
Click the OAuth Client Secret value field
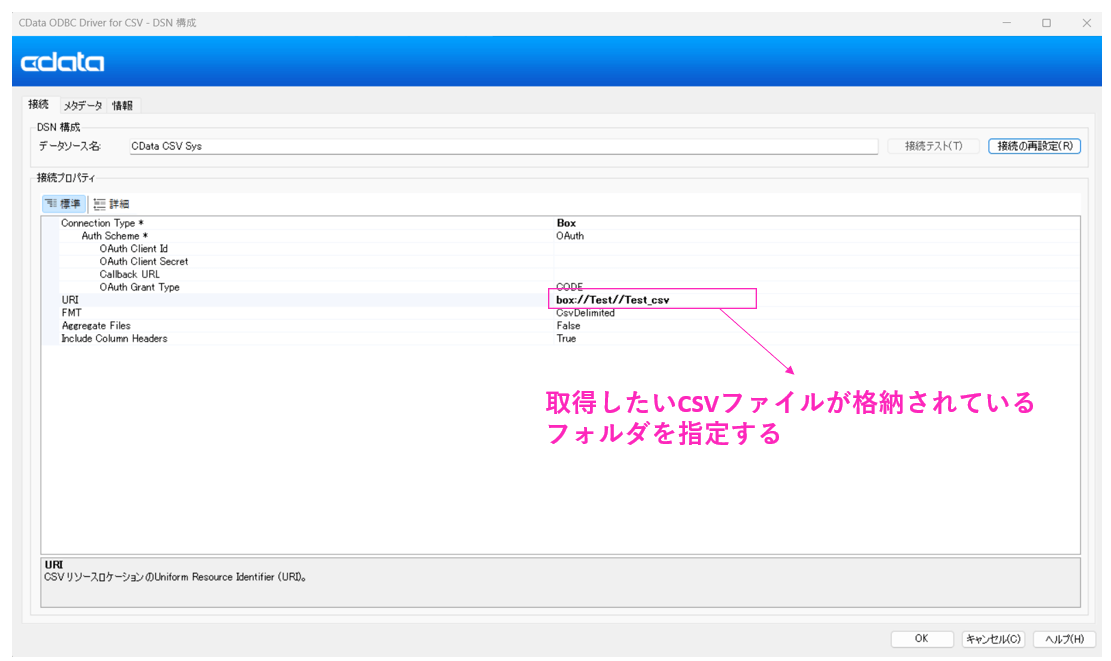817,261
